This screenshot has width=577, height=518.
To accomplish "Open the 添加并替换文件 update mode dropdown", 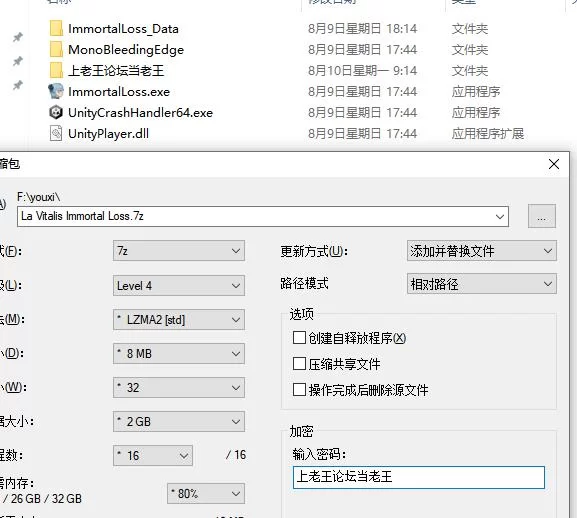I will pos(482,251).
